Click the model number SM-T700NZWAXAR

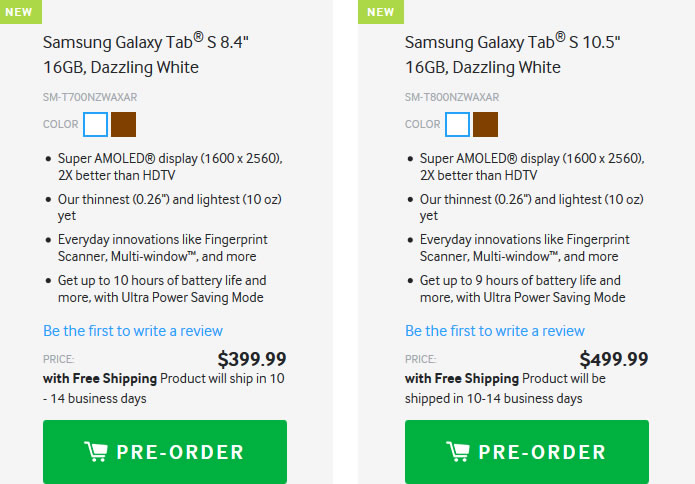[90, 97]
